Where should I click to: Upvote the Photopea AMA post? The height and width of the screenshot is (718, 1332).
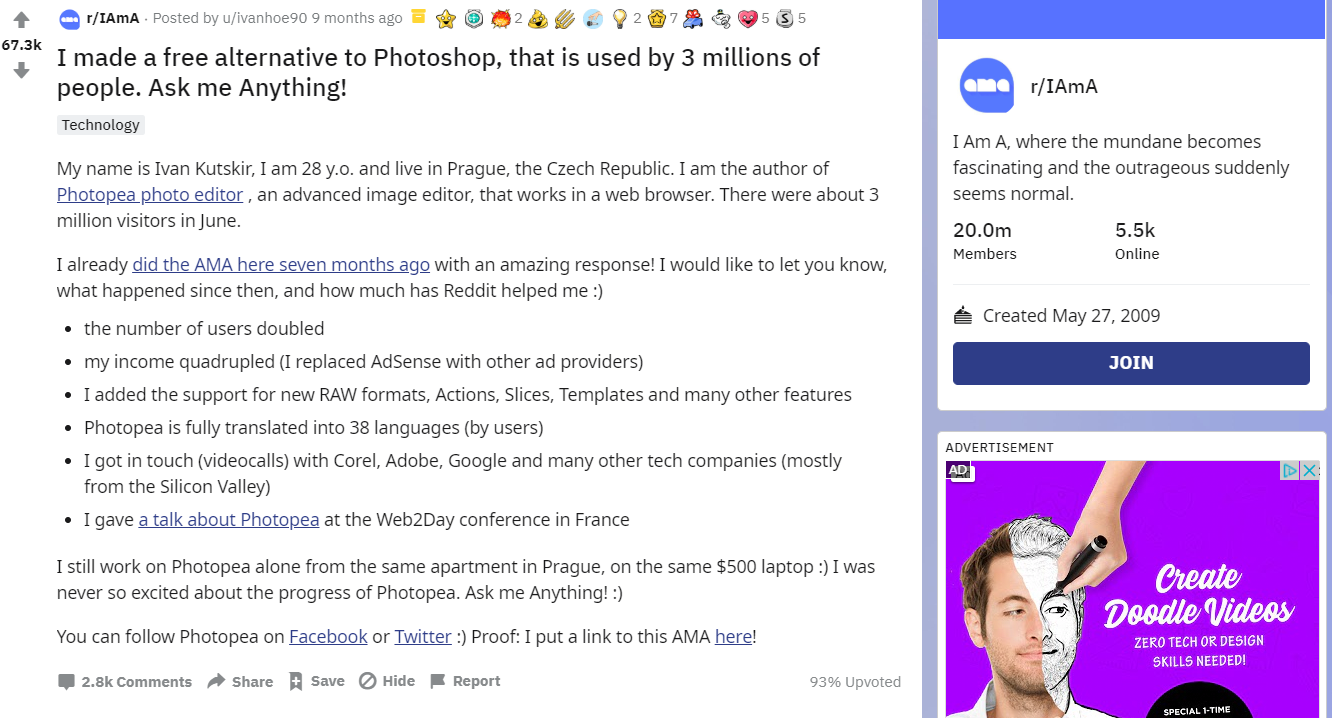click(x=21, y=20)
